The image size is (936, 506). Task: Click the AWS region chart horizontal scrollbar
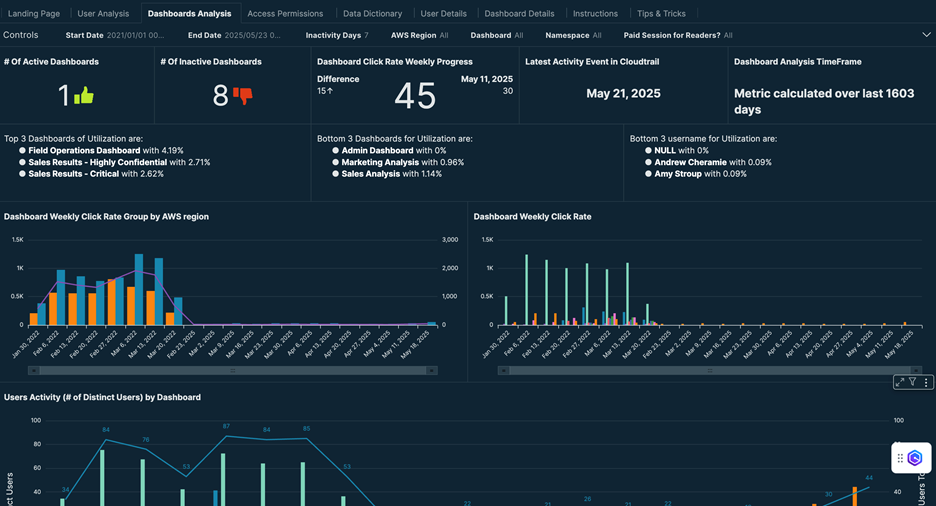(x=233, y=371)
